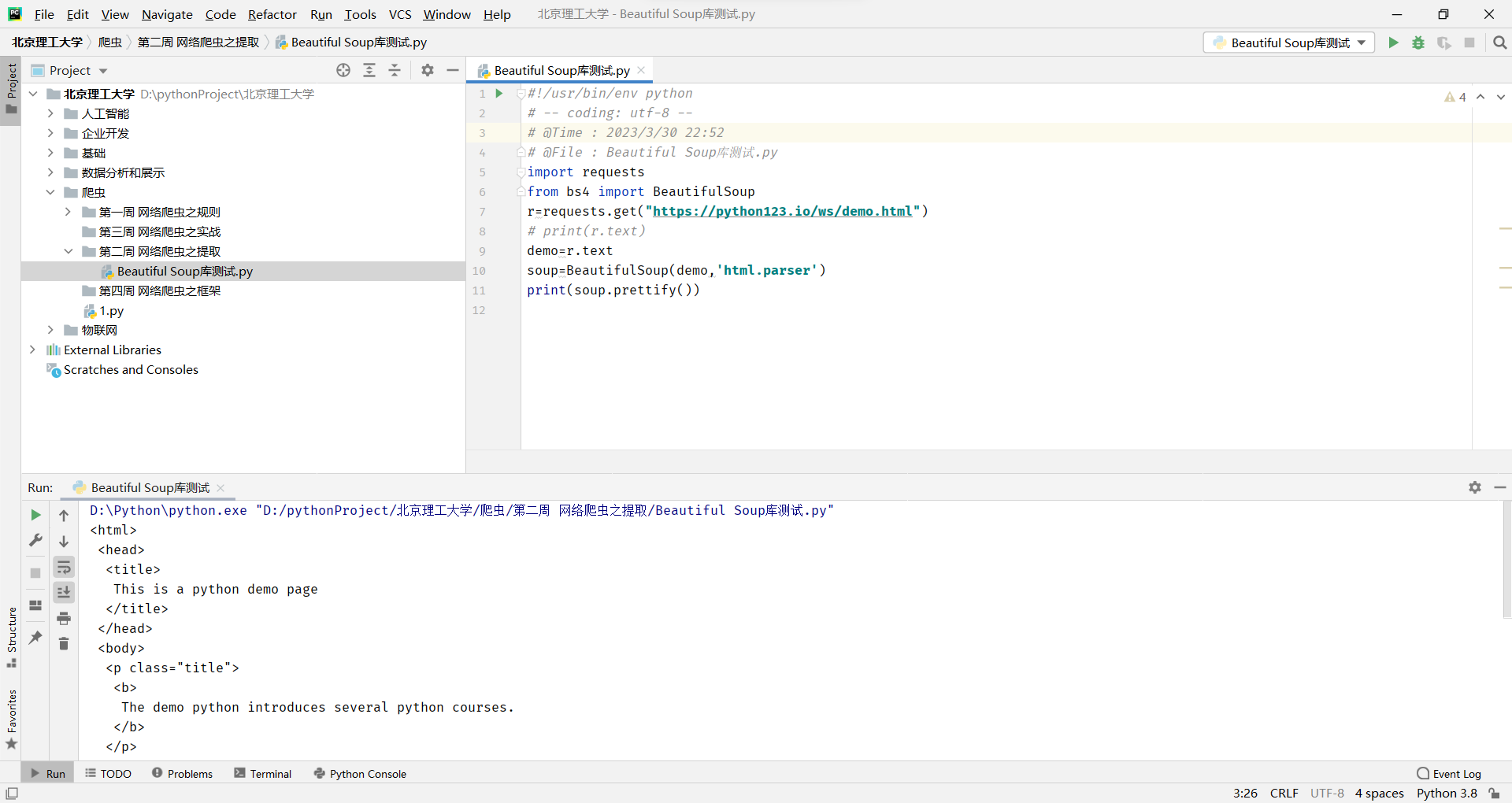Open the Navigate menu
This screenshot has width=1512, height=803.
(167, 14)
